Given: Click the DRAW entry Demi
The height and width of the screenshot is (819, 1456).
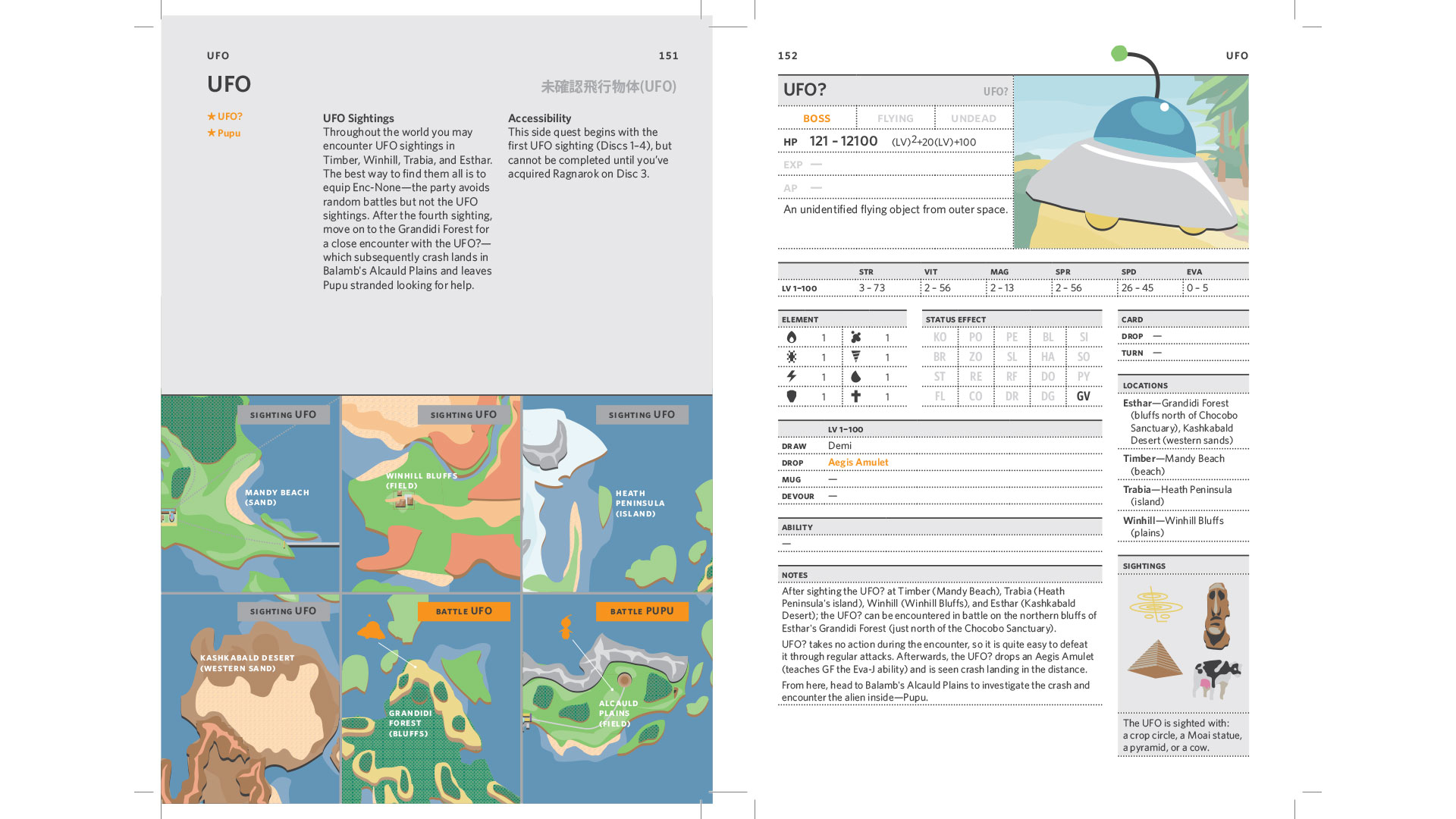Looking at the screenshot, I should (x=839, y=446).
